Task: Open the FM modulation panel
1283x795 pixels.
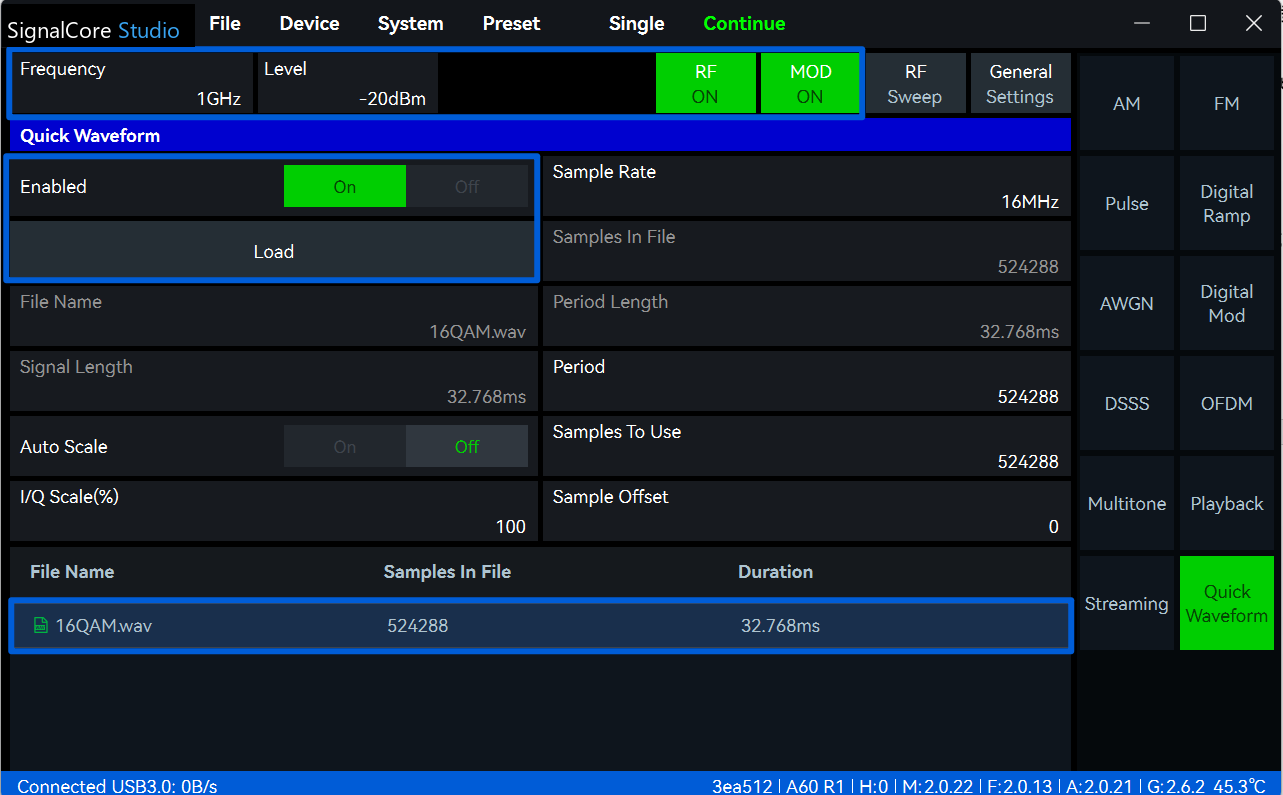Action: 1226,103
